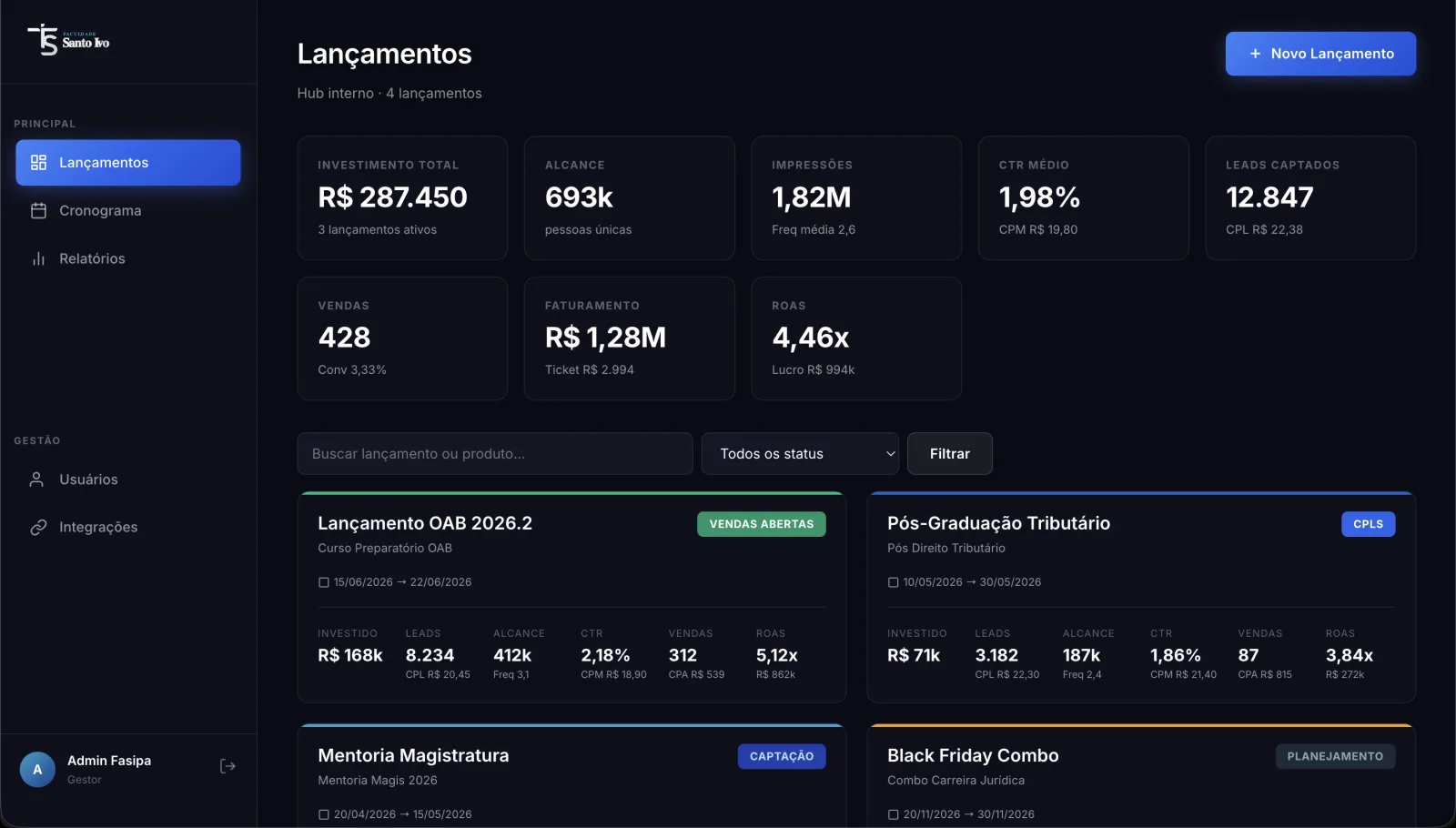
Task: Click calendar icon on Lançamento OAB 2026.2 dates
Action: click(x=323, y=582)
